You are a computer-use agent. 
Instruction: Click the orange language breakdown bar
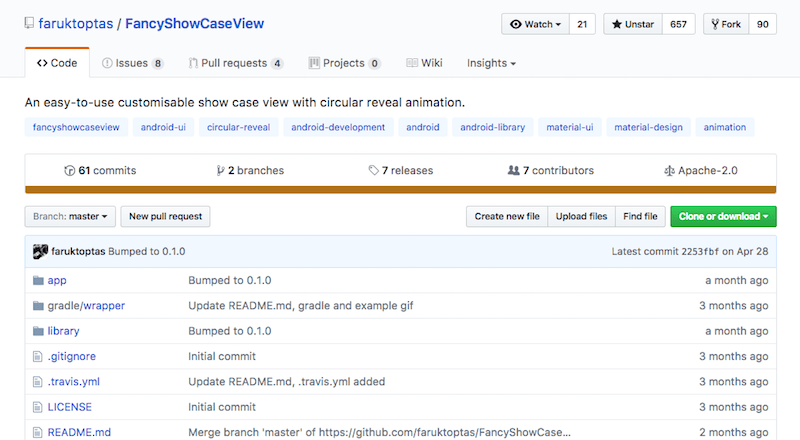(x=401, y=190)
